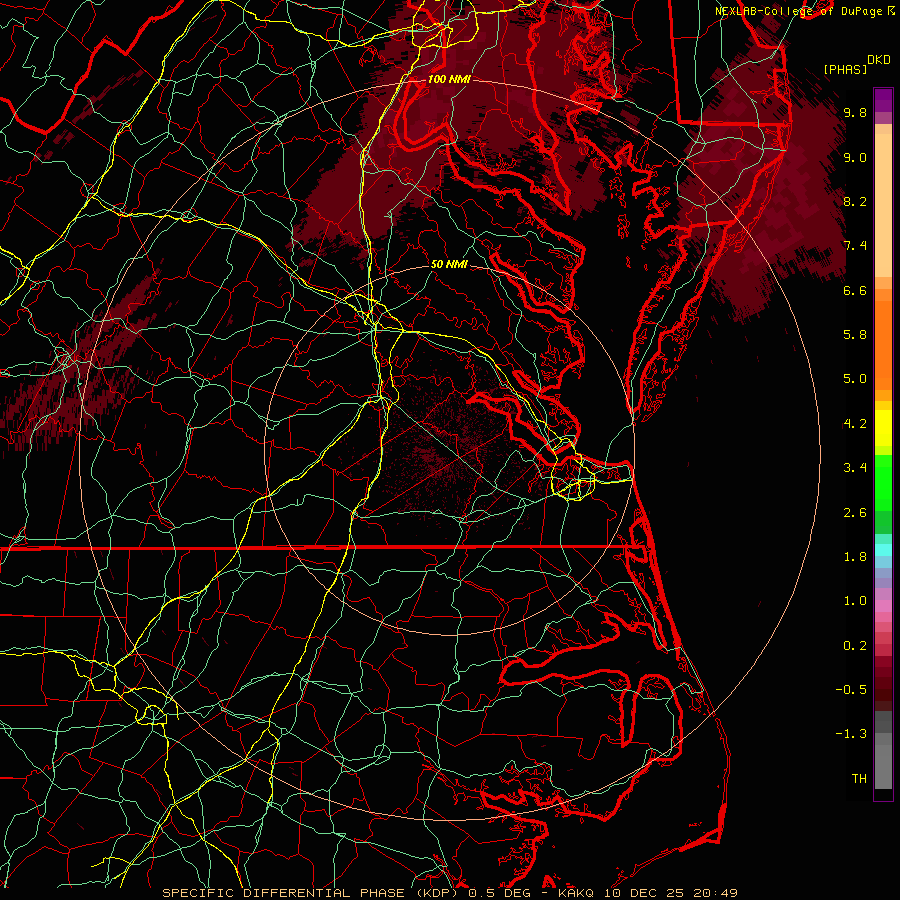Select the 8.2 scale value label
Image resolution: width=900 pixels, height=900 pixels.
[855, 201]
